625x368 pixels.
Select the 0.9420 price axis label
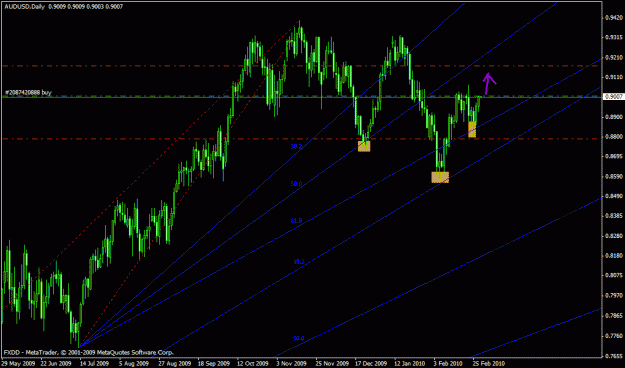coord(614,18)
